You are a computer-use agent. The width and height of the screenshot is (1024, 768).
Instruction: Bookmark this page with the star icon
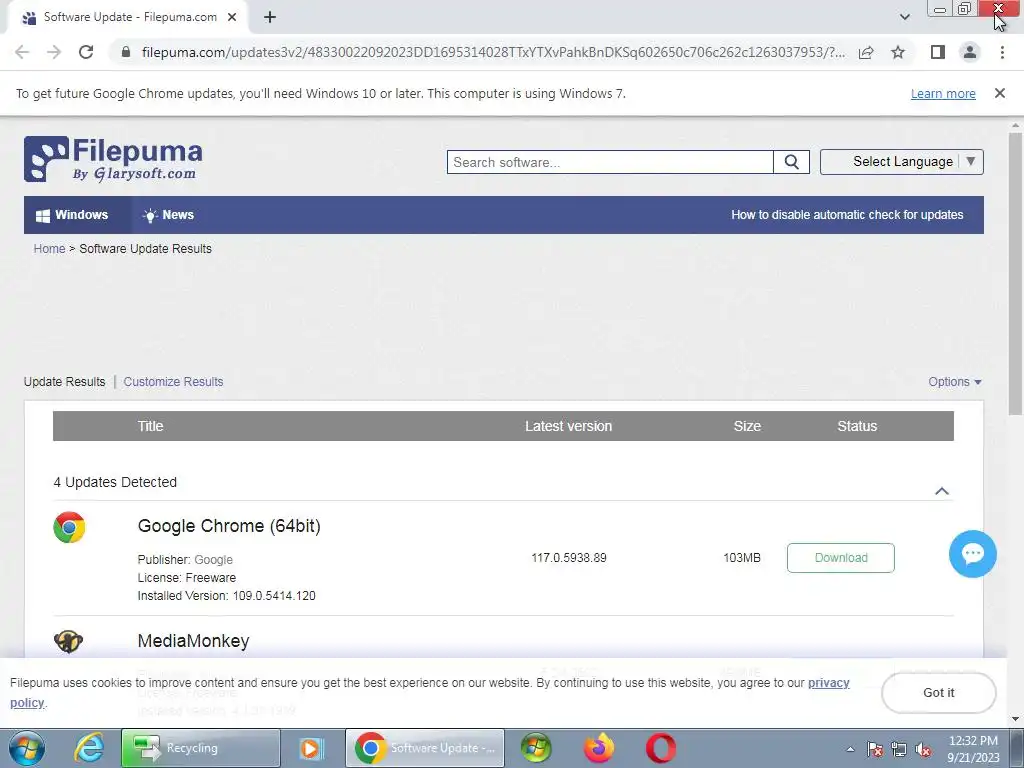coord(898,52)
